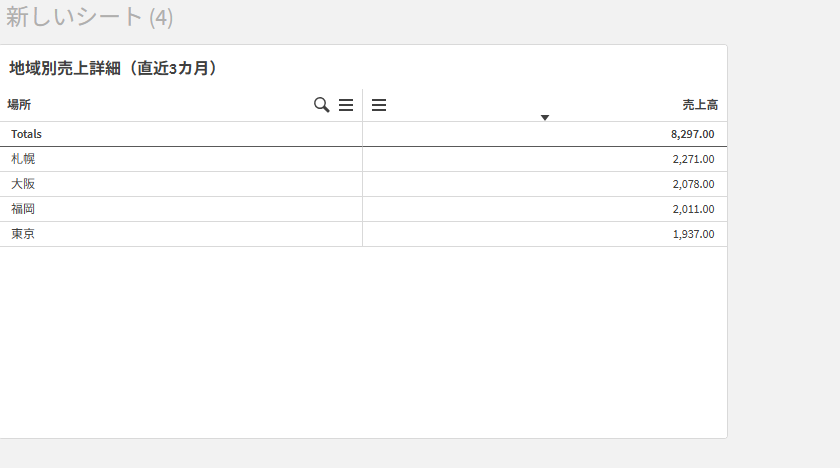The width and height of the screenshot is (840, 468).
Task: Click the 地域別売上詳細 table title
Action: pos(113,68)
